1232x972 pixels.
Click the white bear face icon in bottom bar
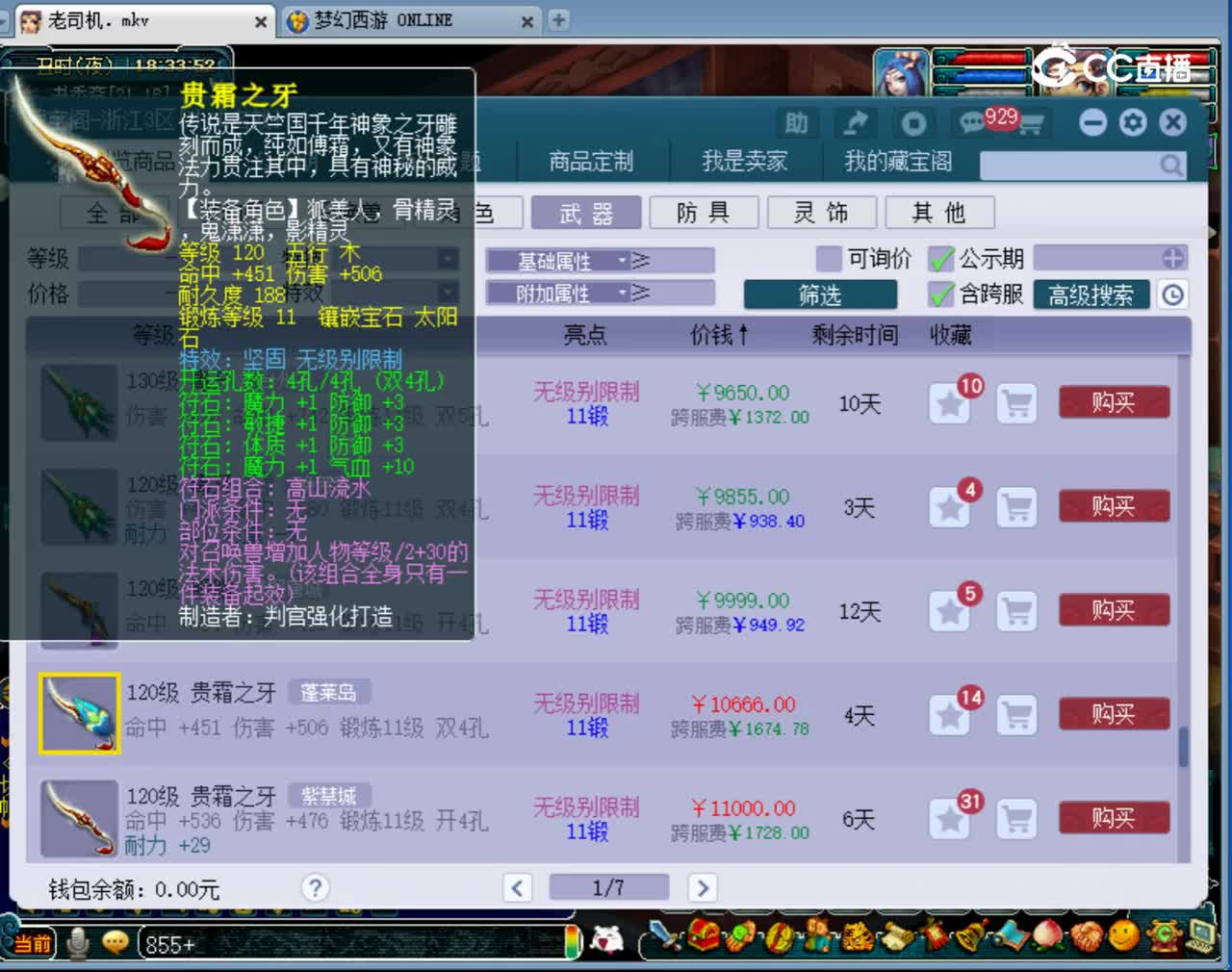[606, 939]
